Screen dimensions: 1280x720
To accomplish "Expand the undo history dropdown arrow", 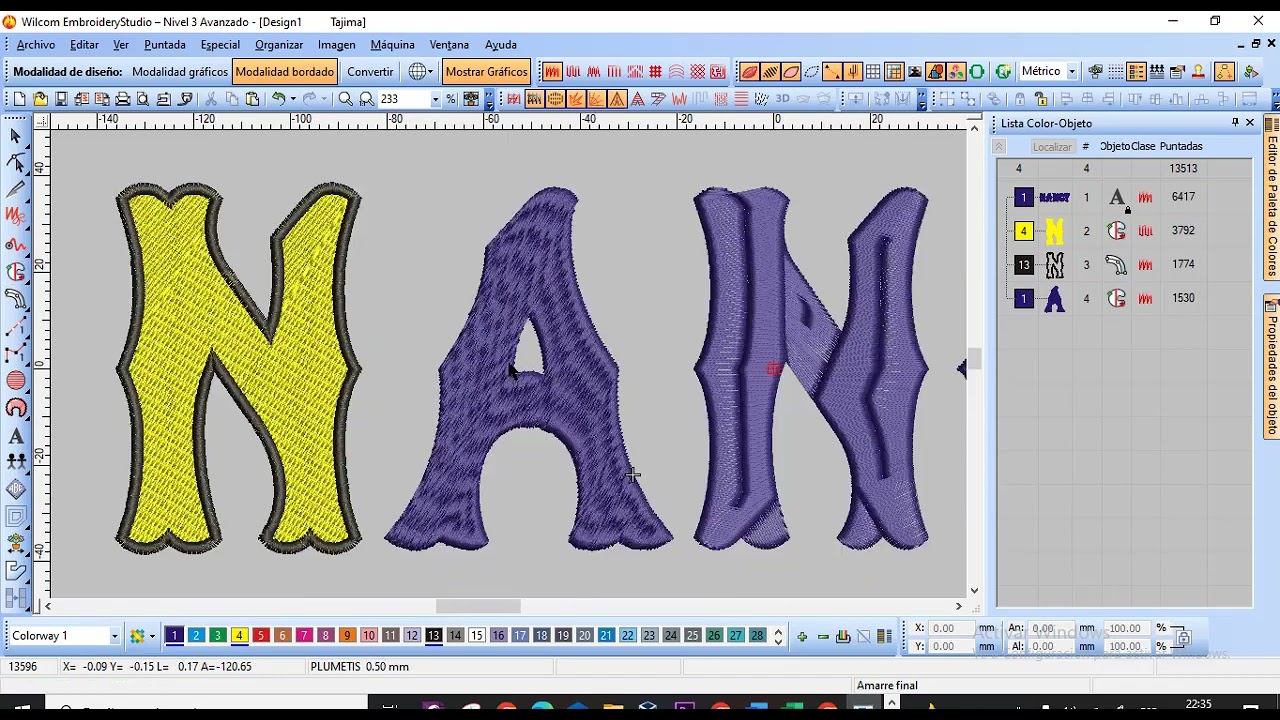I will (293, 99).
